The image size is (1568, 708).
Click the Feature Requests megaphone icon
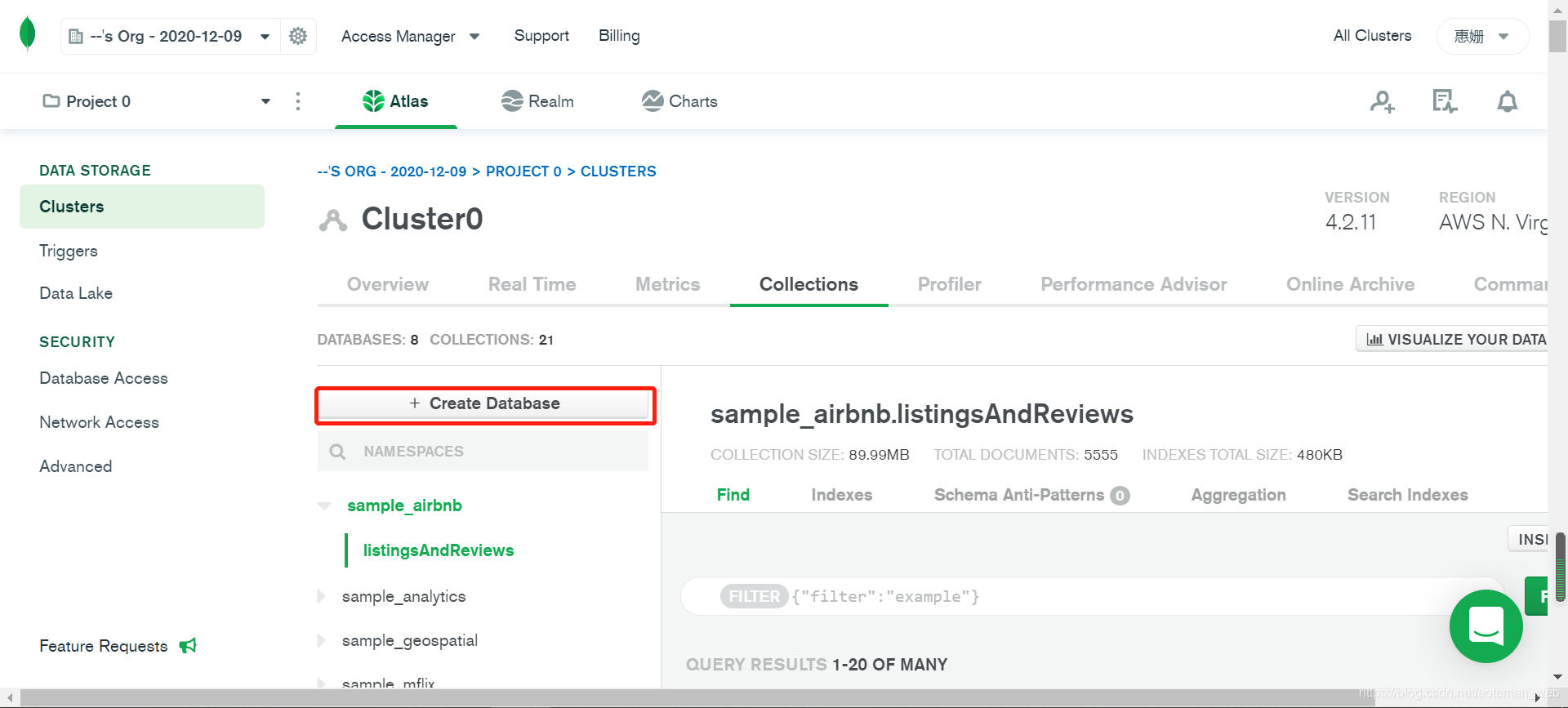pyautogui.click(x=188, y=646)
